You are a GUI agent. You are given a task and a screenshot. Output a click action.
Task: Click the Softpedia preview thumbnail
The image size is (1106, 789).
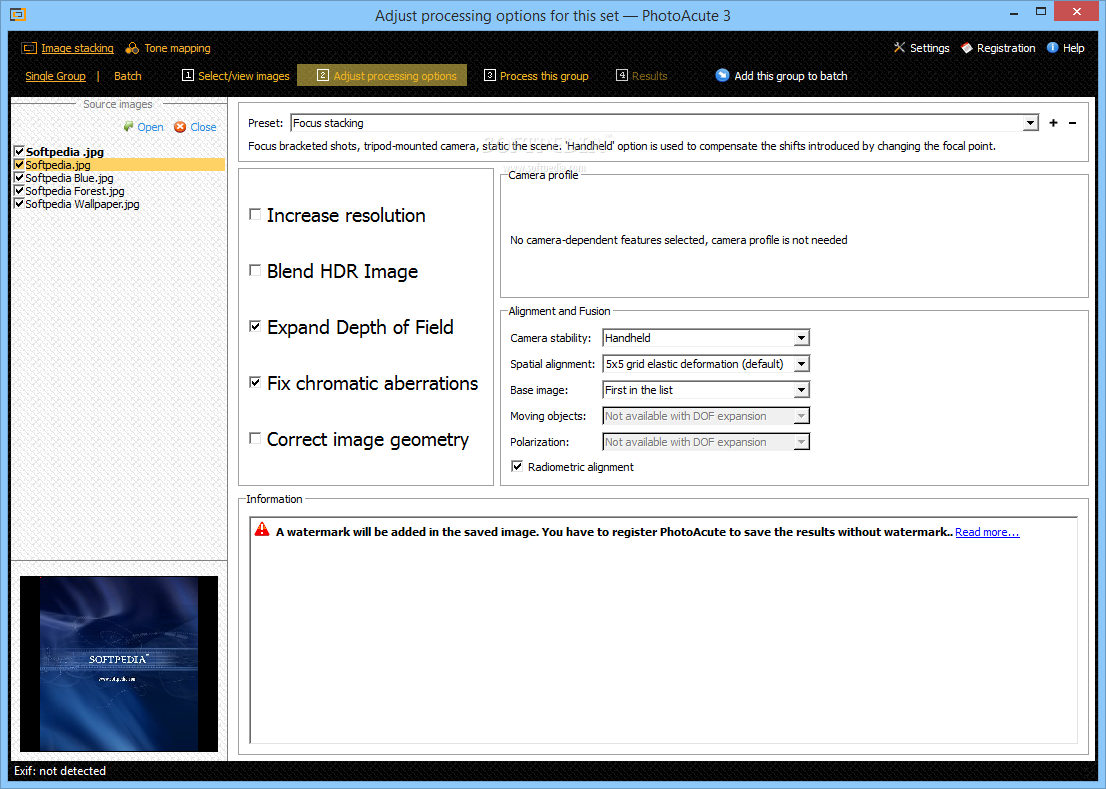pos(118,663)
